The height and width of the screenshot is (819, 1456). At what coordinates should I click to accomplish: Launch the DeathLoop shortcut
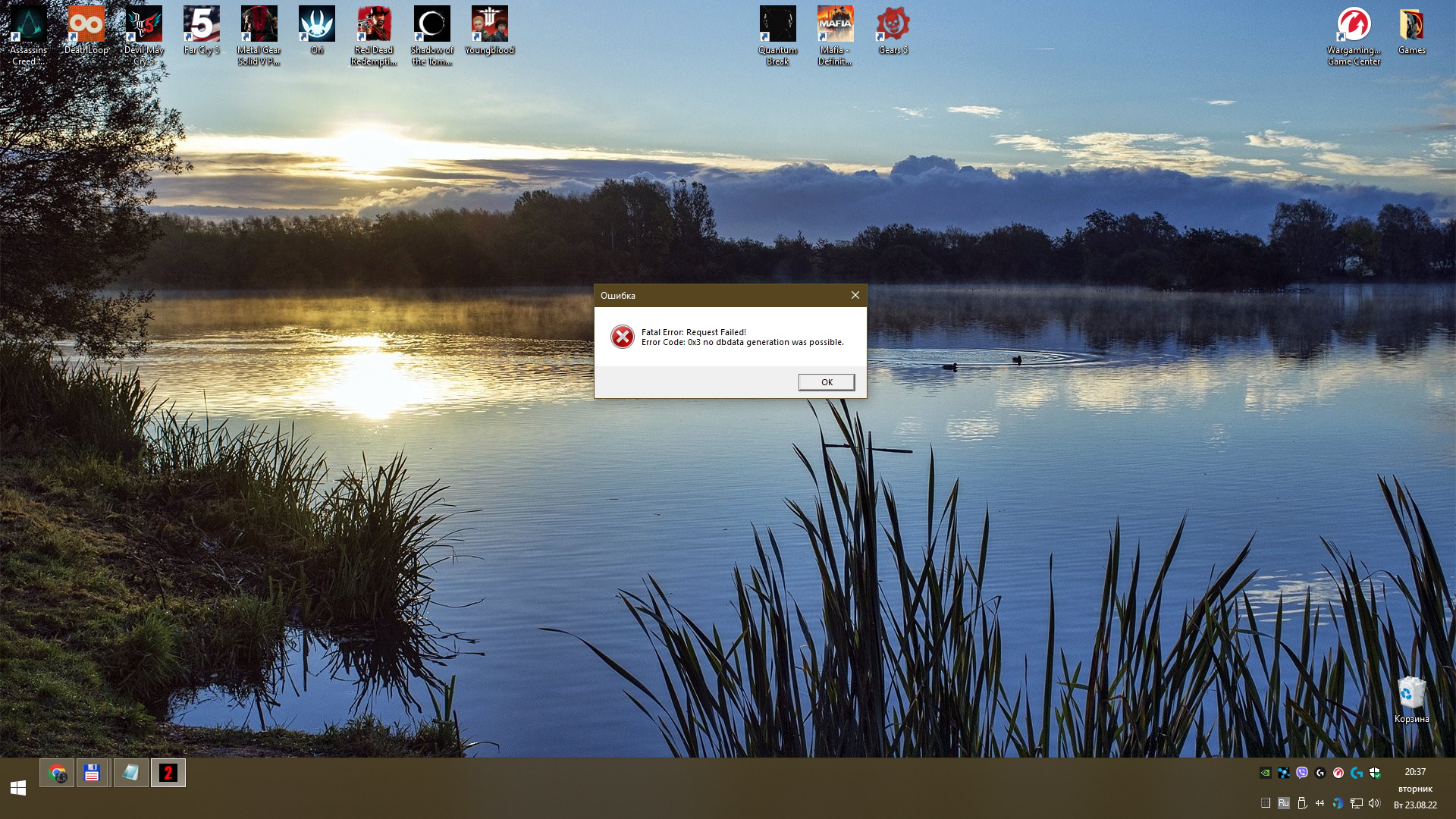[86, 30]
